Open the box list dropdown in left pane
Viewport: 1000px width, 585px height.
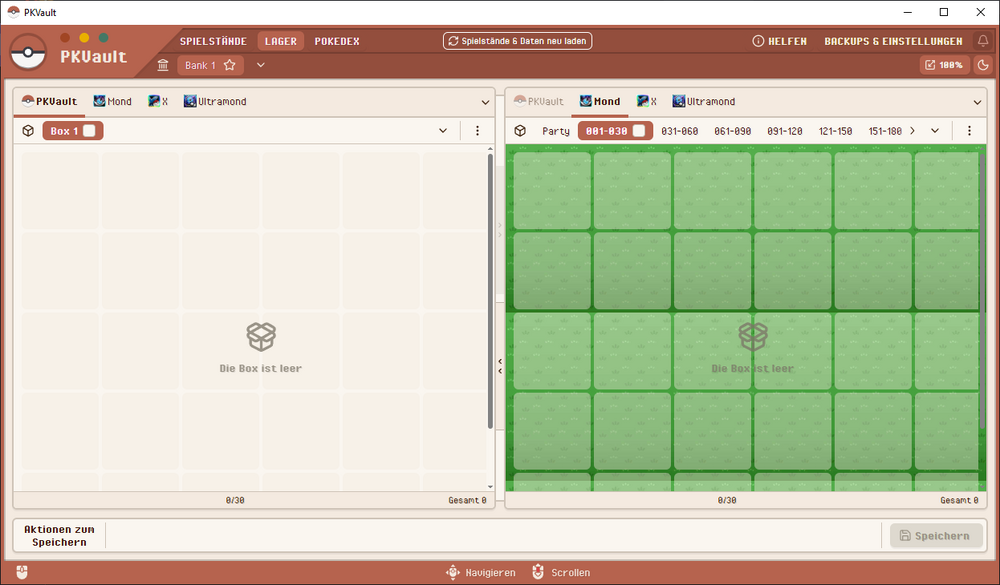443,131
